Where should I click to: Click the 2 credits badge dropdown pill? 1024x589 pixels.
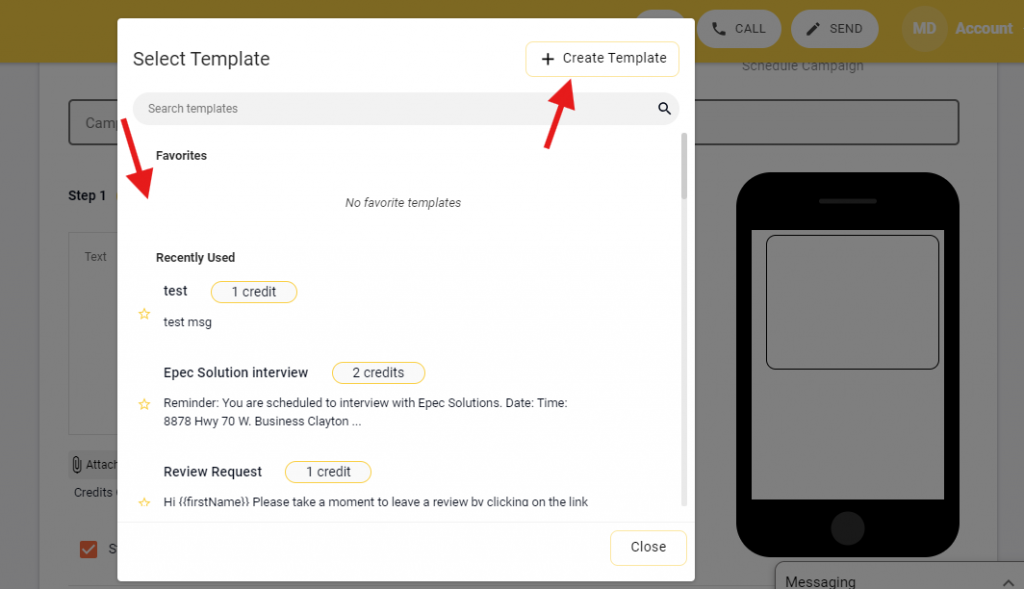(378, 372)
